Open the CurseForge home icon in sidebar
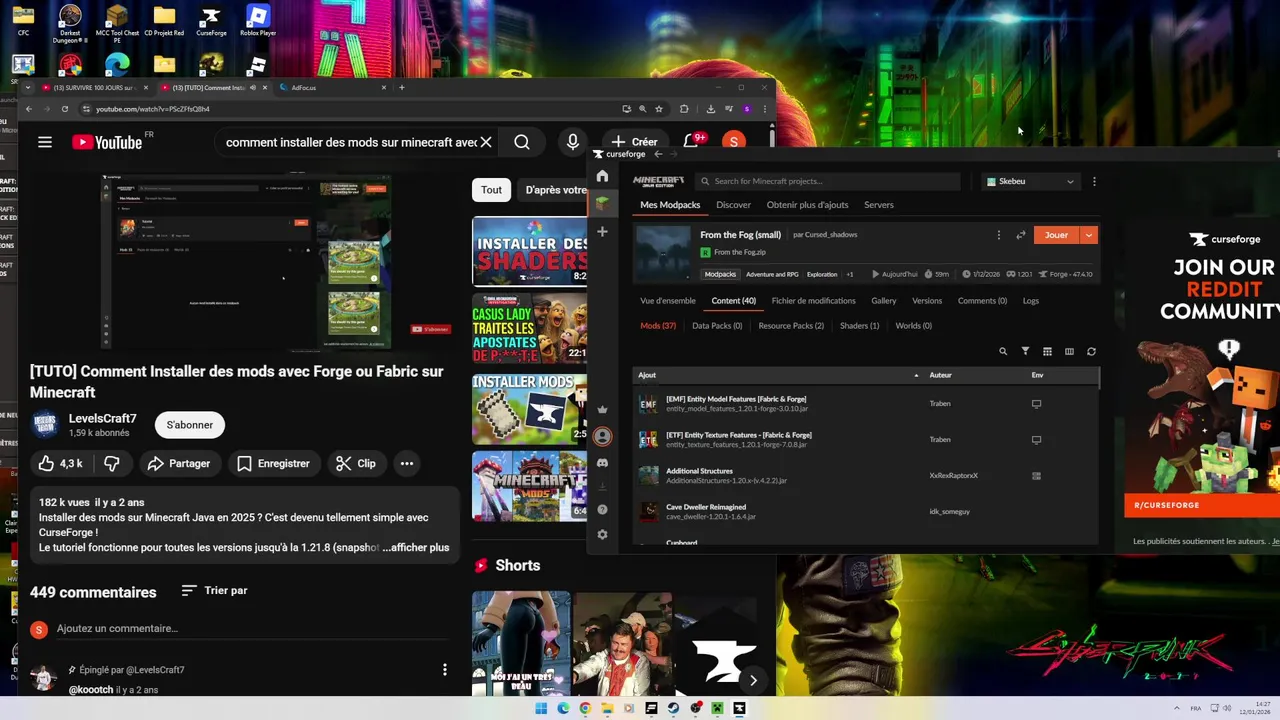The width and height of the screenshot is (1280, 720). click(602, 176)
